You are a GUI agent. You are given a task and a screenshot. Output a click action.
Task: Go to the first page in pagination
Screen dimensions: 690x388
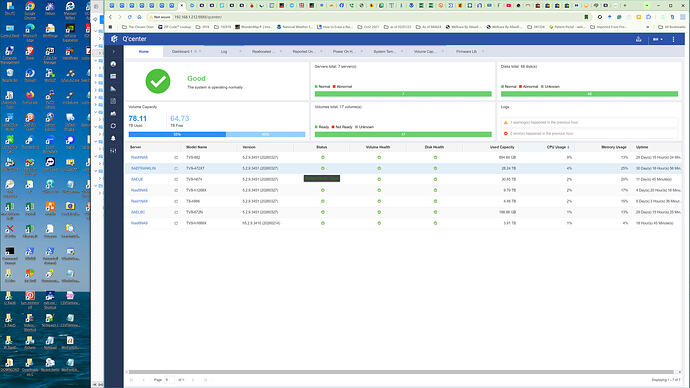(x=131, y=380)
